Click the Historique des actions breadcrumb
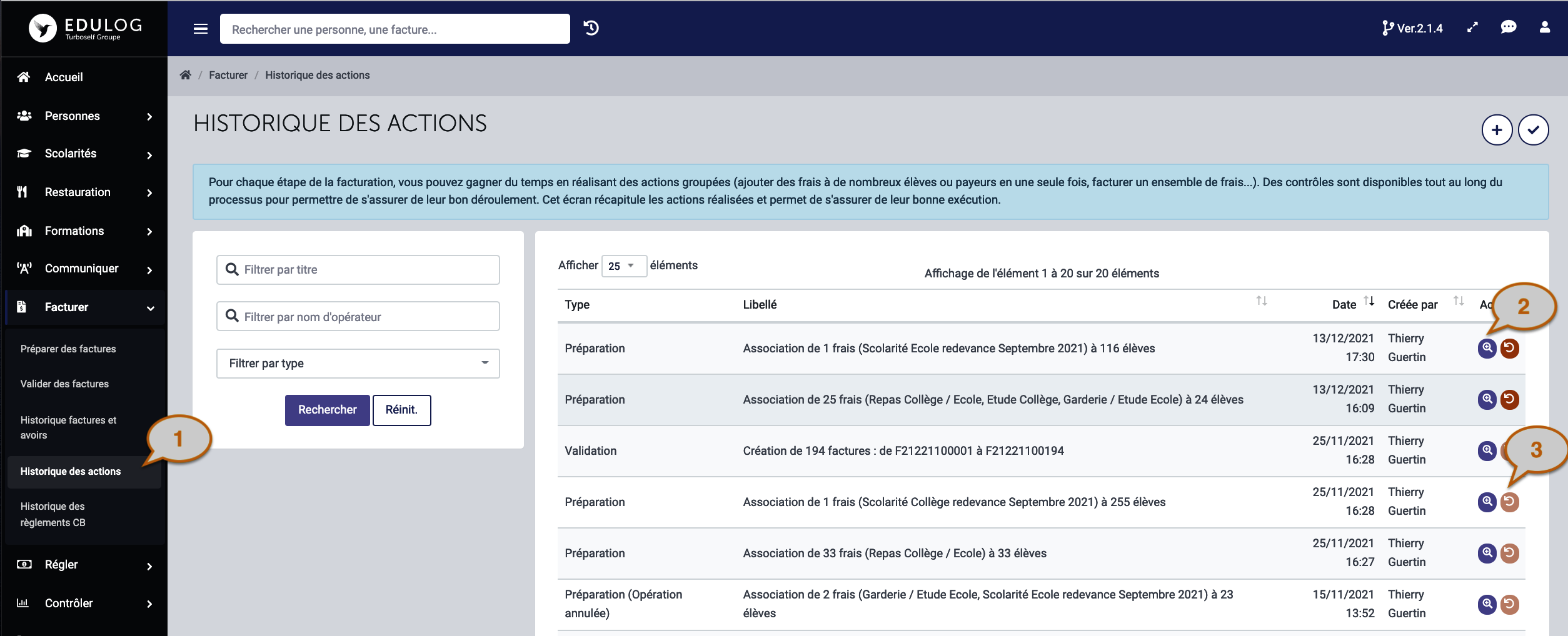 point(318,75)
